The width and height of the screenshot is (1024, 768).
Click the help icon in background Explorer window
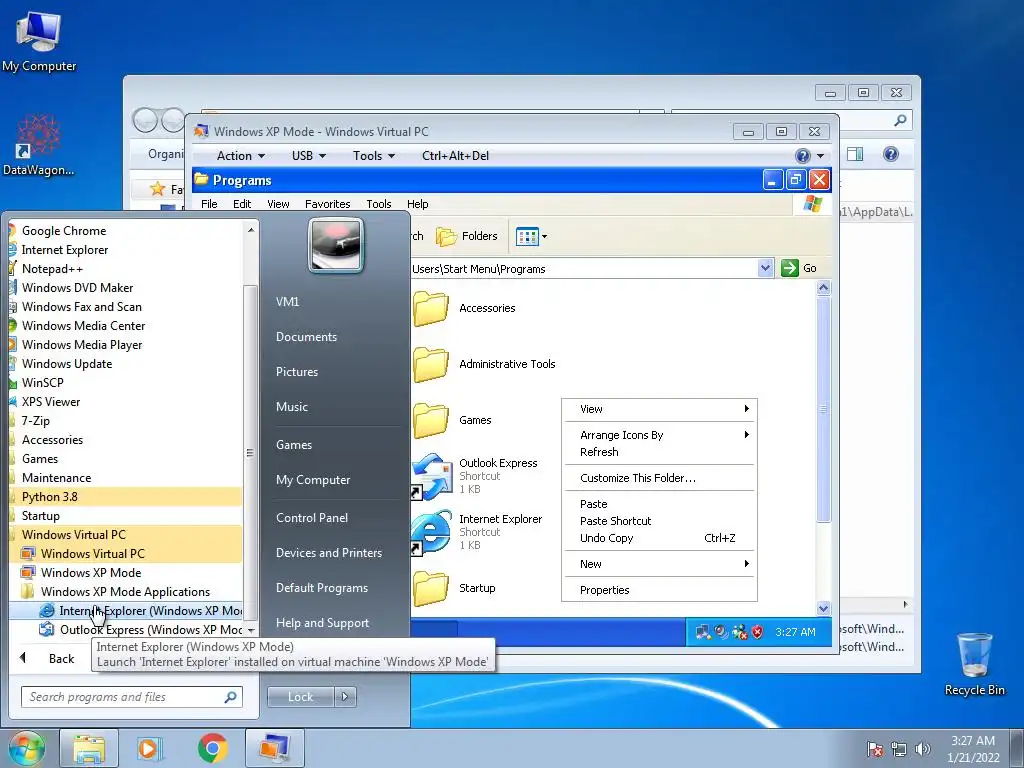pos(891,154)
